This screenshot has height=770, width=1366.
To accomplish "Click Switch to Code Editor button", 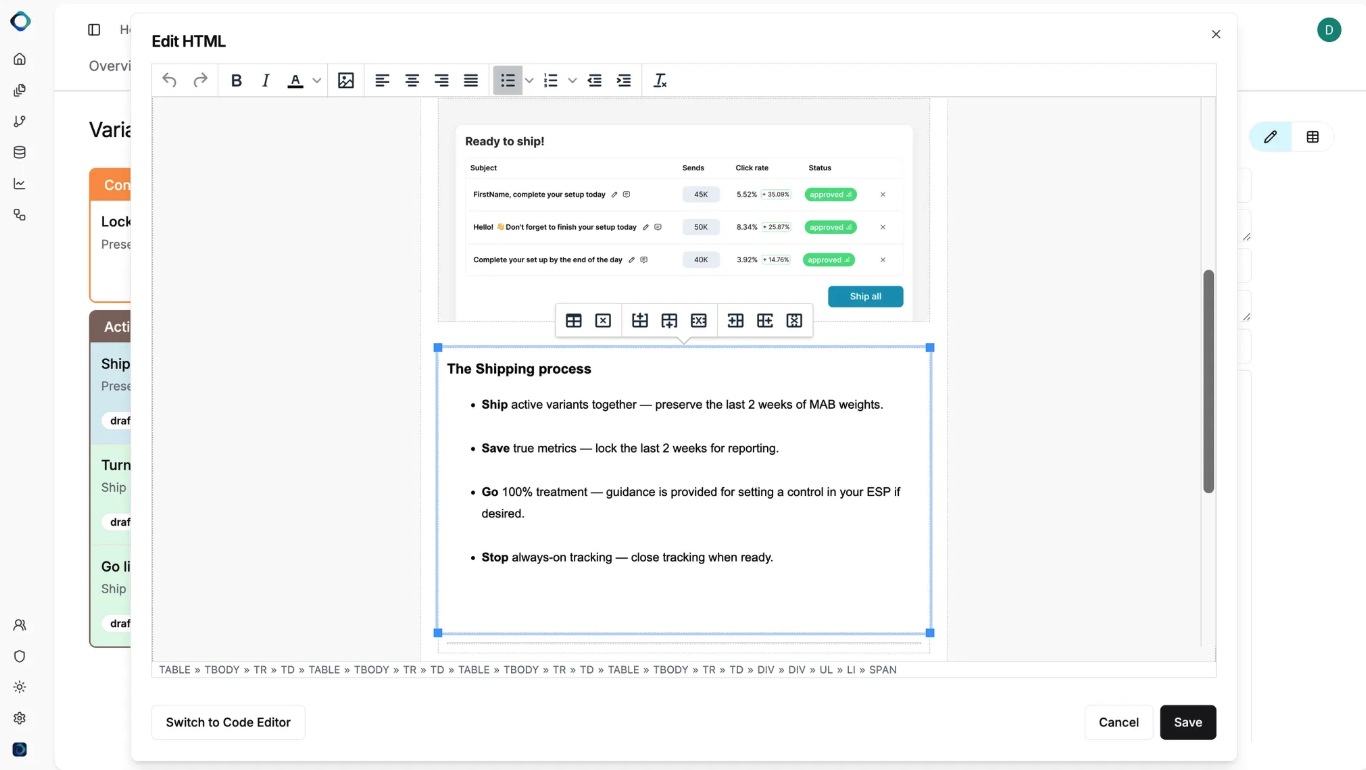I will [x=228, y=722].
